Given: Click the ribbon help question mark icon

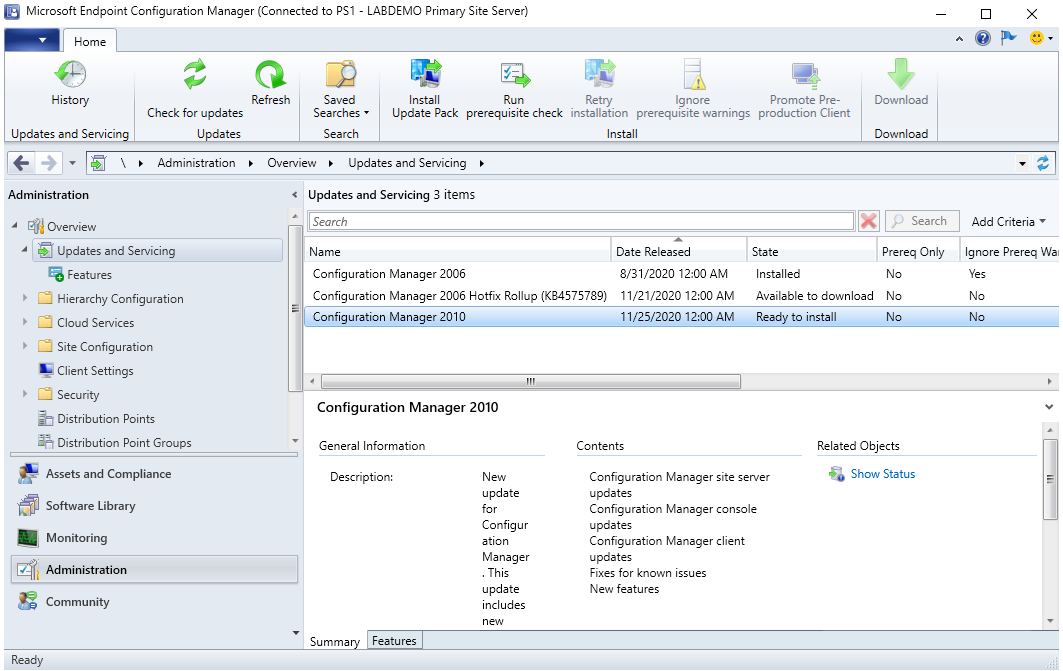Looking at the screenshot, I should [x=983, y=38].
